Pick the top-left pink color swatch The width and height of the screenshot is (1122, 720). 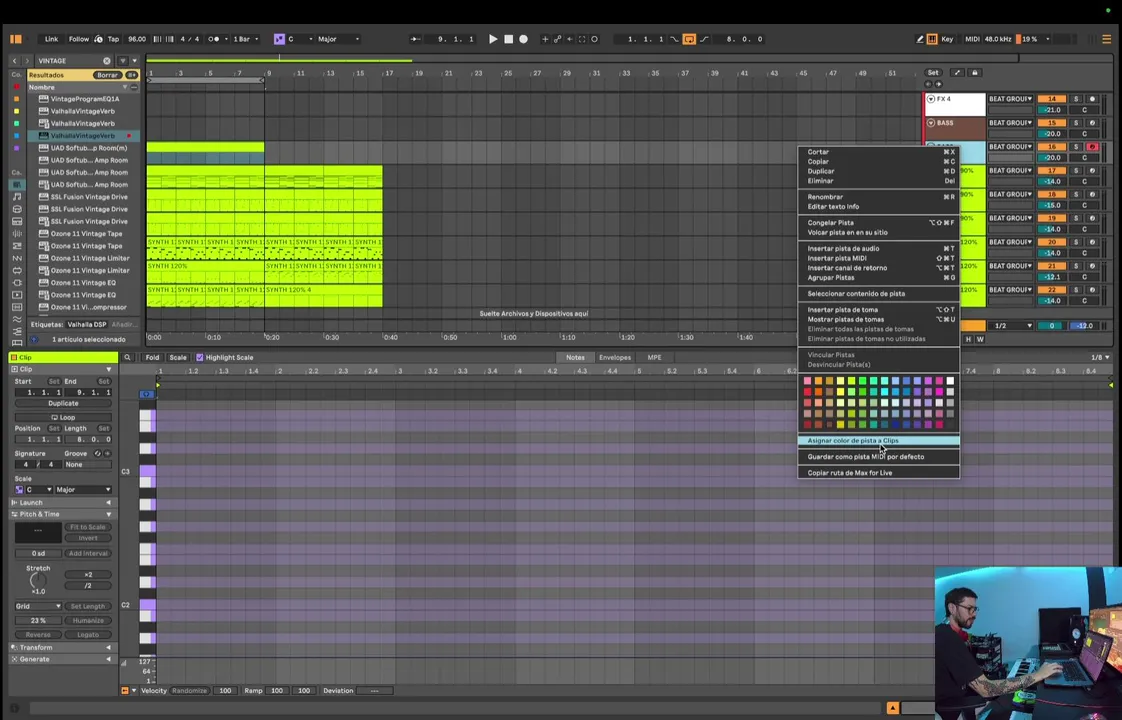(x=807, y=381)
